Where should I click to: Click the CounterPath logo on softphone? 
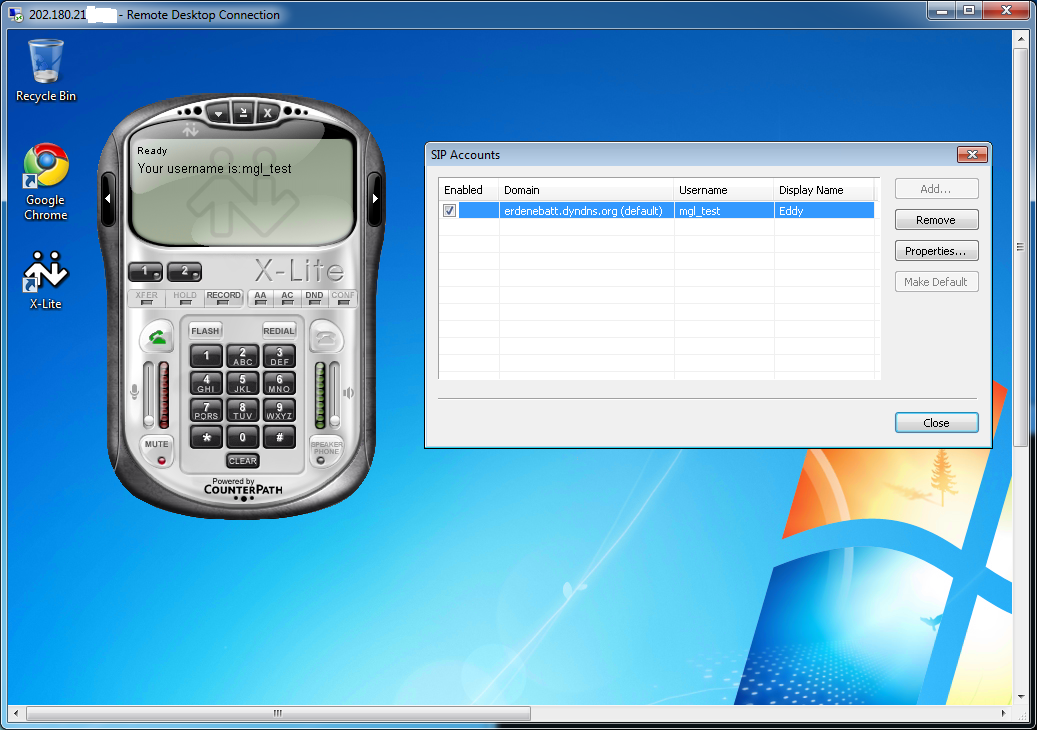(x=243, y=487)
